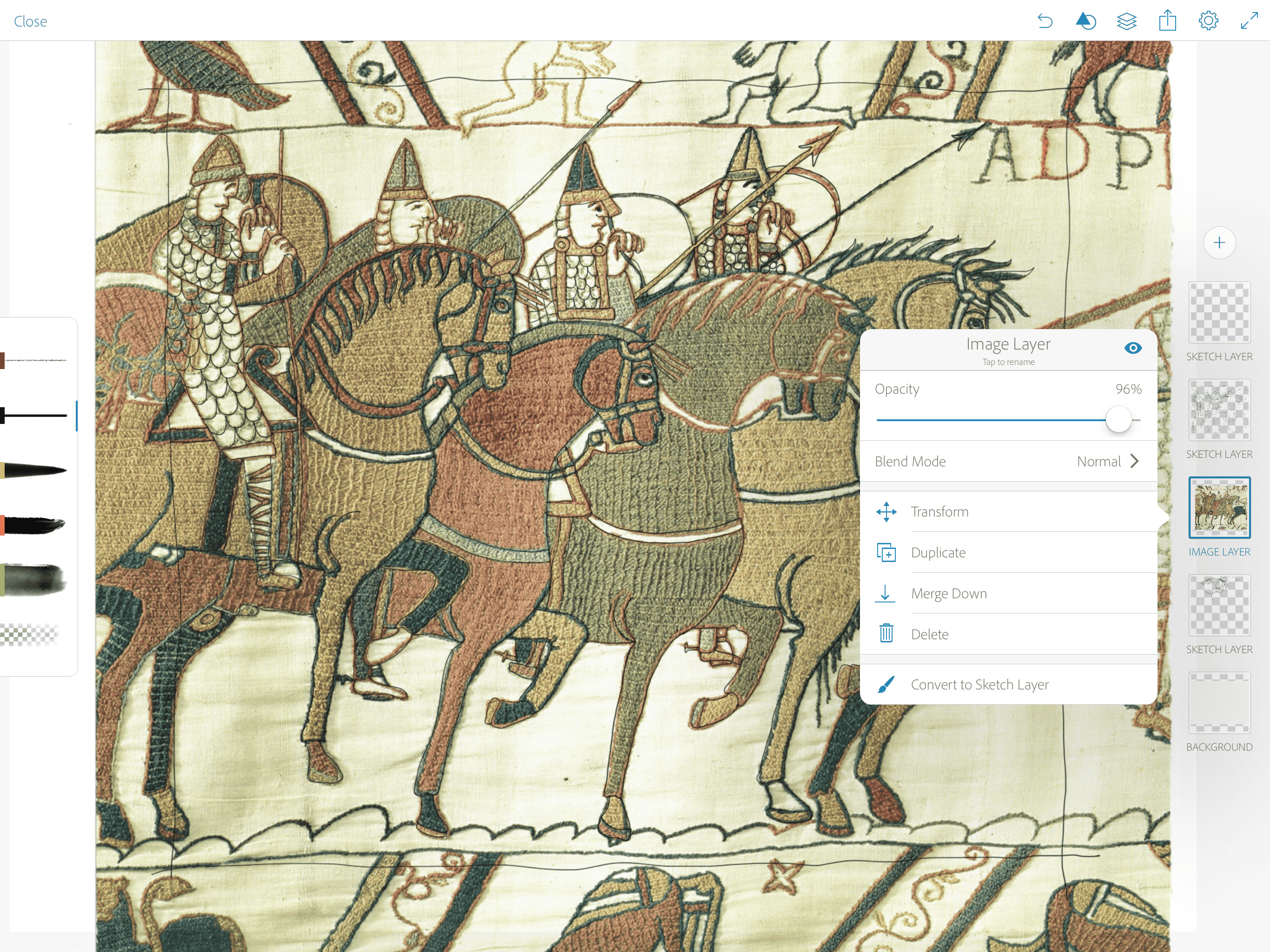Open the settings gear
This screenshot has width=1270, height=952.
[1208, 20]
